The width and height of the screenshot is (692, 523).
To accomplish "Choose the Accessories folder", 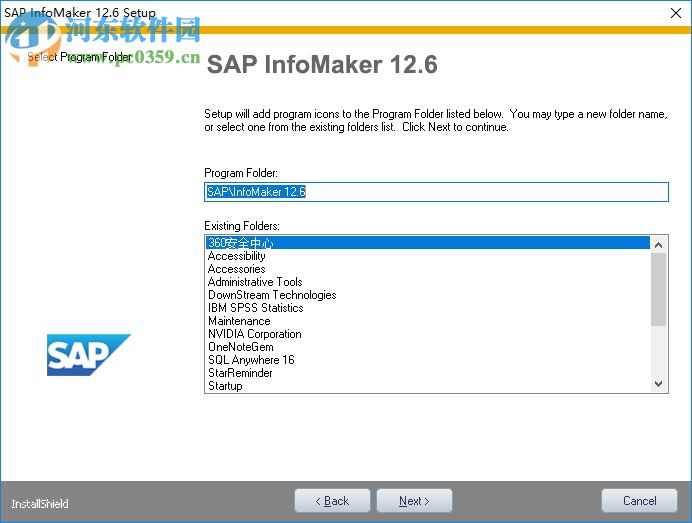I will (428, 269).
